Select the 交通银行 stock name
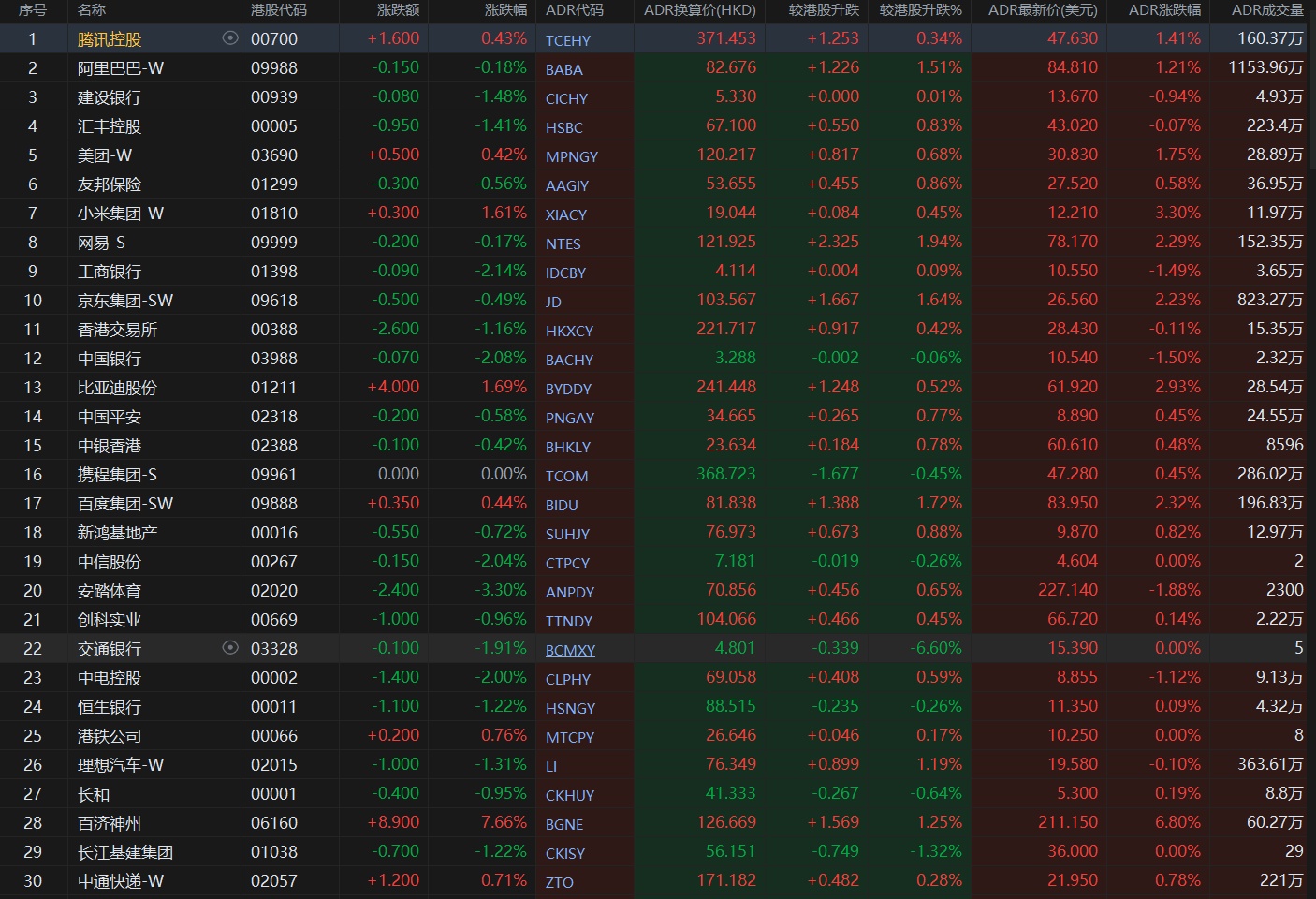The image size is (1316, 899). point(110,649)
